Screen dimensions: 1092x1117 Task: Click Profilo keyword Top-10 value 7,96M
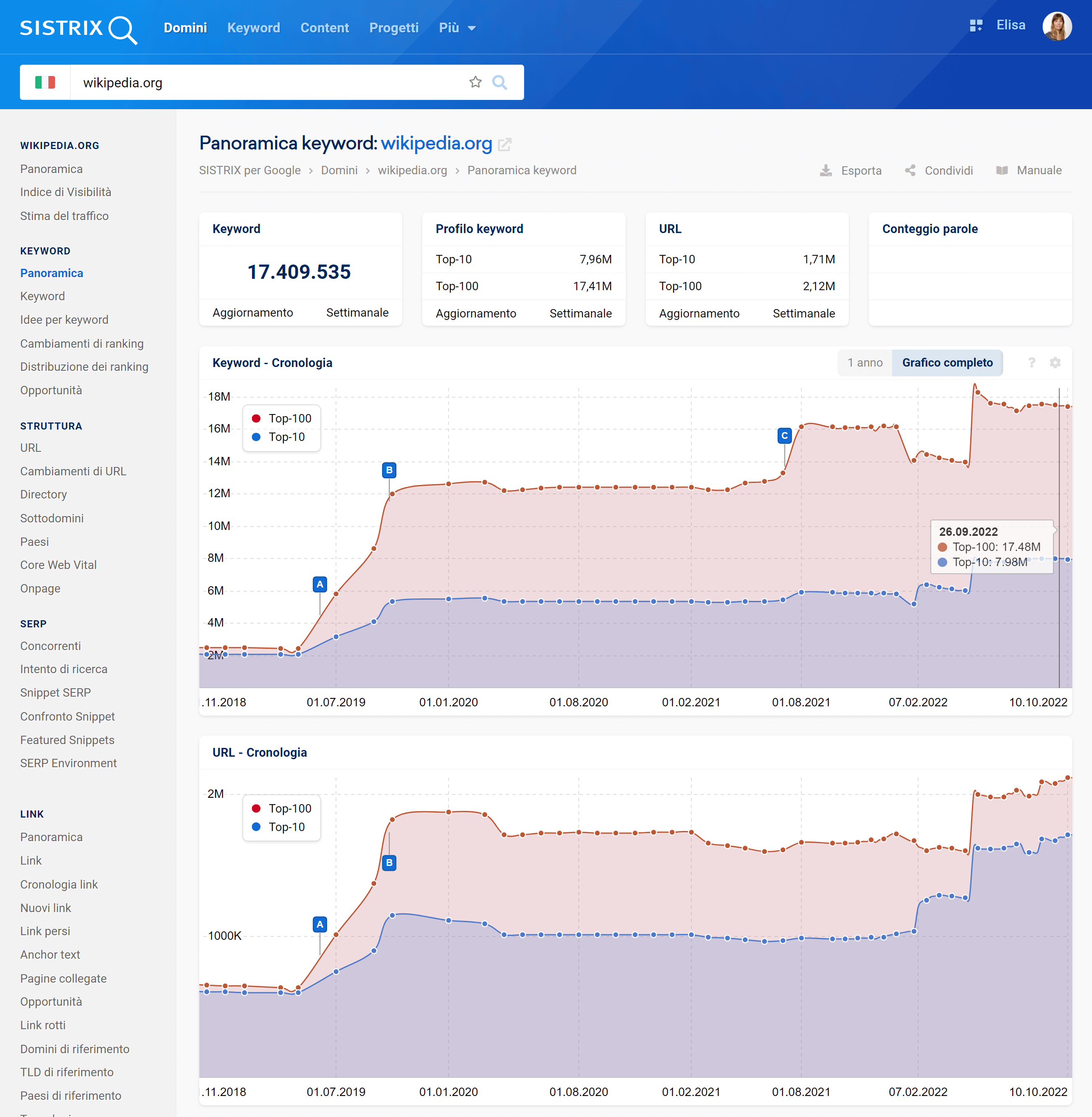[x=595, y=259]
